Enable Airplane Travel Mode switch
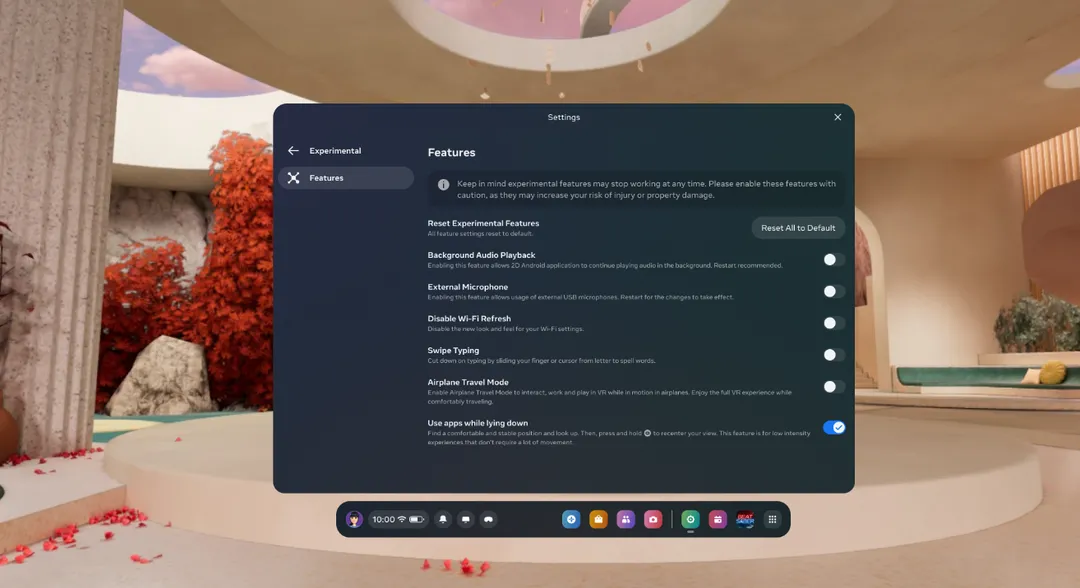 pyautogui.click(x=833, y=387)
